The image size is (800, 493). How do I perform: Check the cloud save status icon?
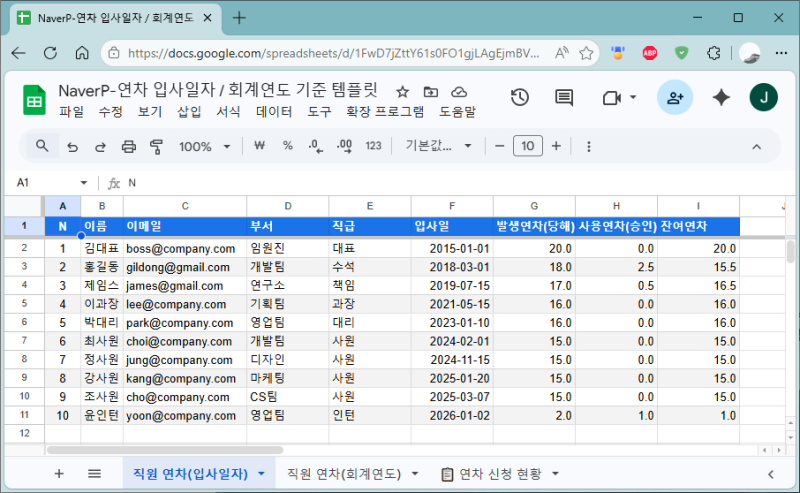pos(459,92)
